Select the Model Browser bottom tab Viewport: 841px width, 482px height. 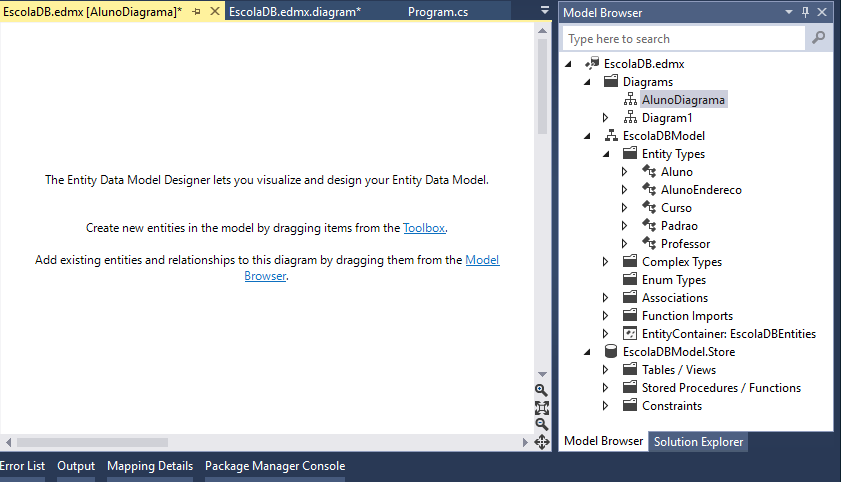(x=603, y=441)
